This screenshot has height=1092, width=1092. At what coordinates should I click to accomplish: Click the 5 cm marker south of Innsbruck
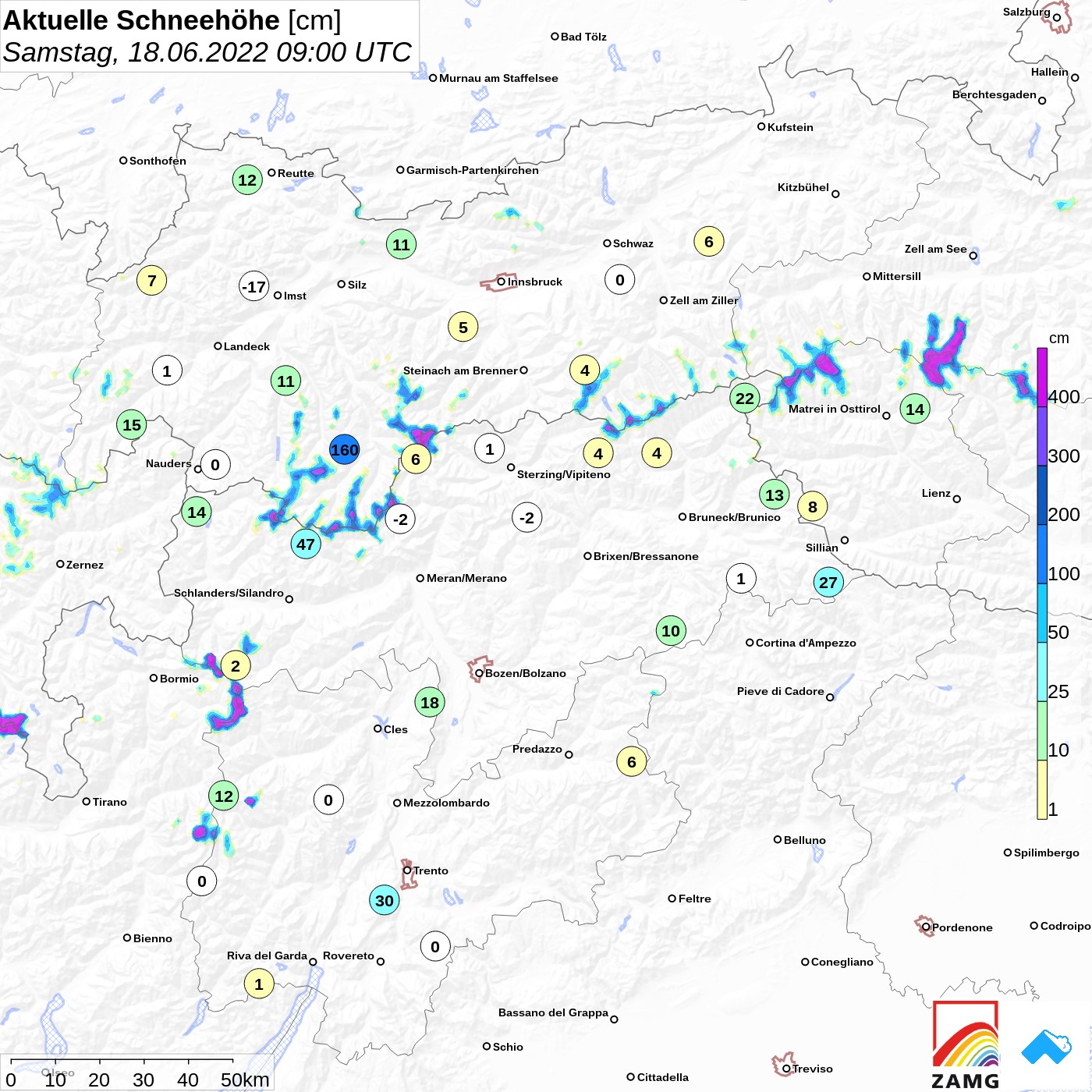click(463, 327)
